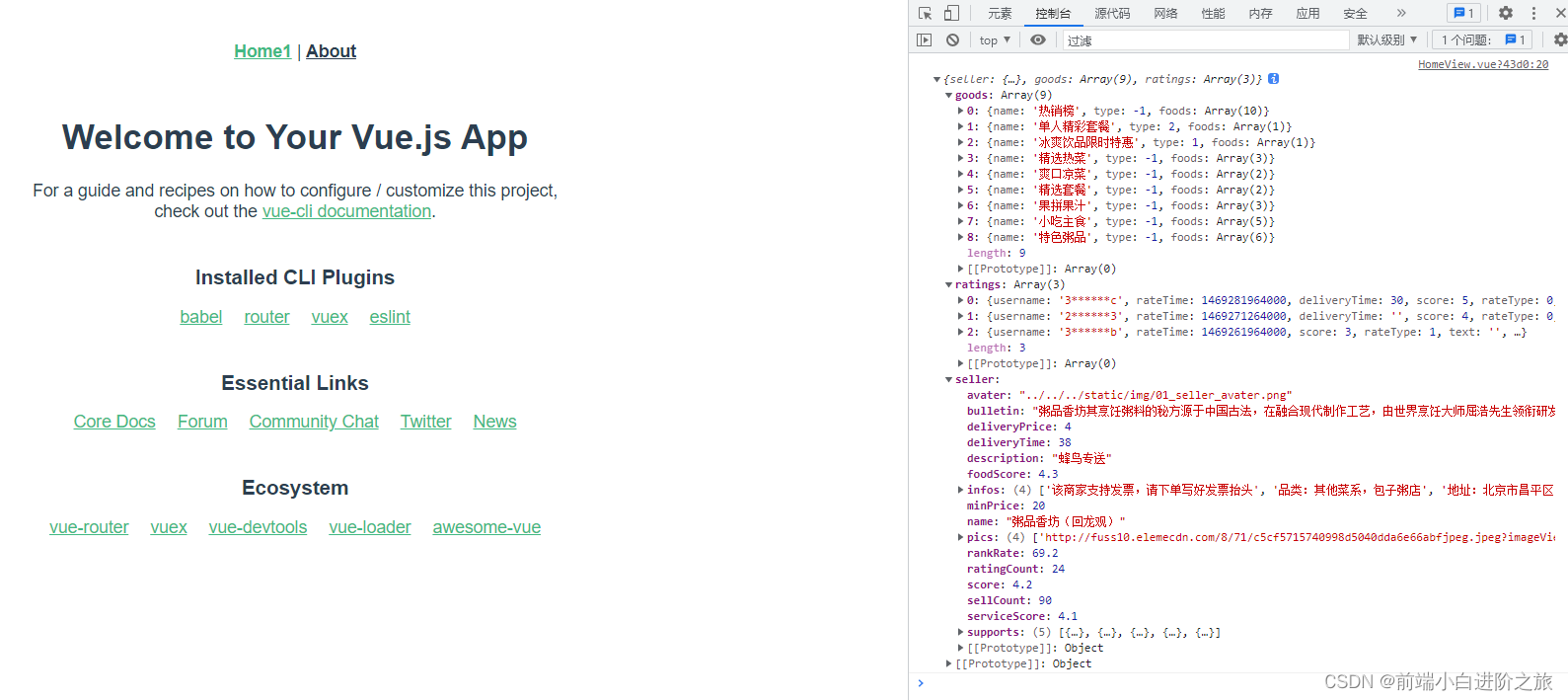Expand goods item 6 果拼果汁
This screenshot has height=700, width=1568.
961,205
